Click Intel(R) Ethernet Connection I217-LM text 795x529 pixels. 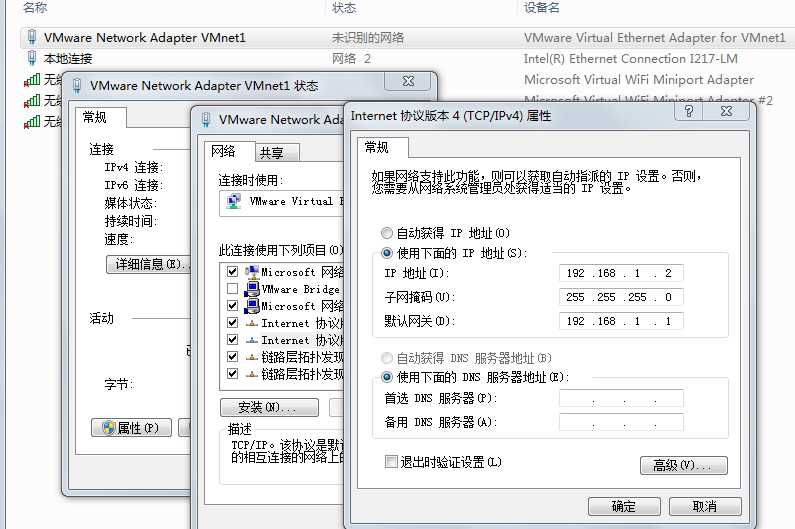(630, 58)
